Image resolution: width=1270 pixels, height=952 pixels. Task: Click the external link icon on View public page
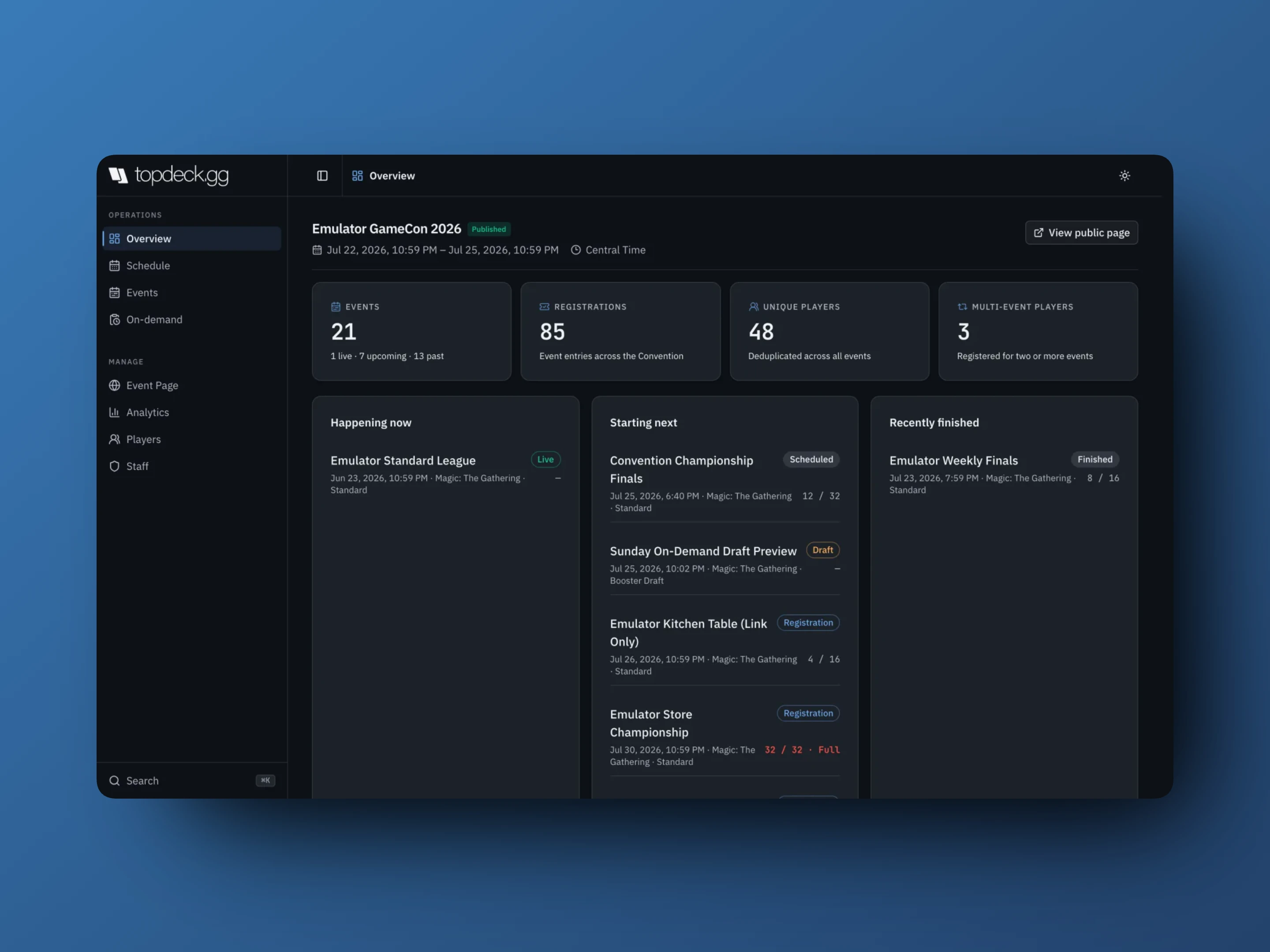pyautogui.click(x=1038, y=233)
